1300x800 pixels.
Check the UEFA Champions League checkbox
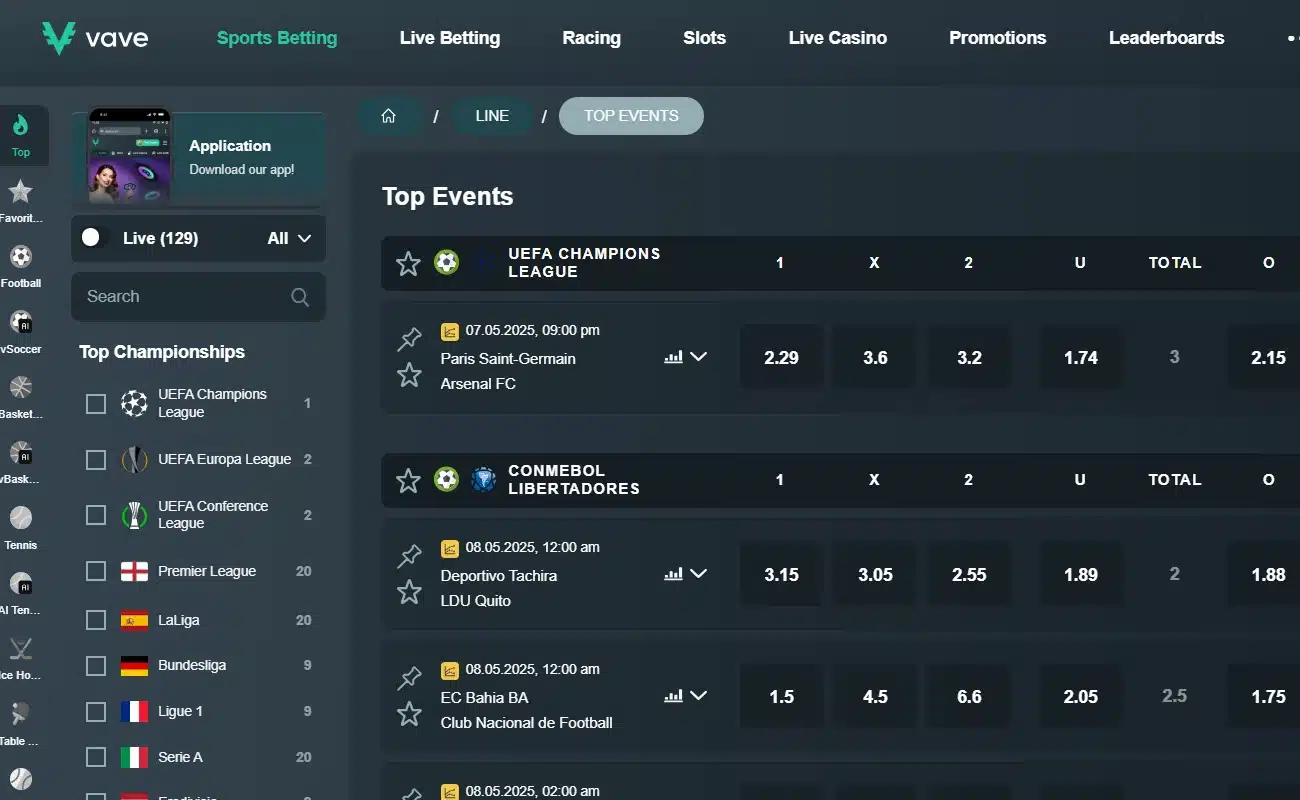(96, 403)
